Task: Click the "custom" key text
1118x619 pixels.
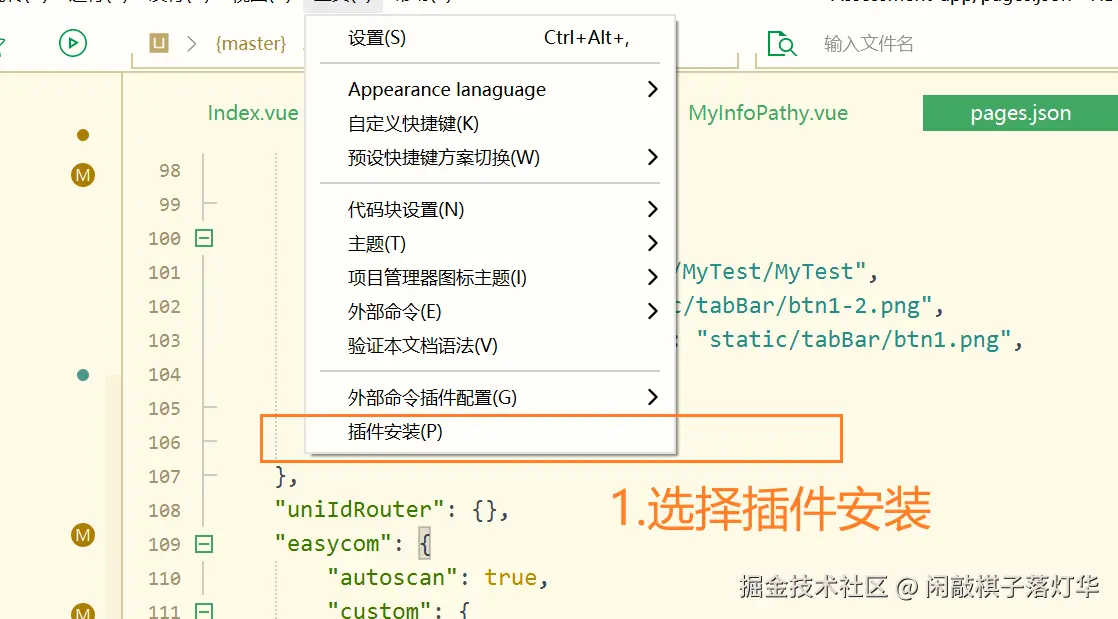Action: click(x=379, y=610)
